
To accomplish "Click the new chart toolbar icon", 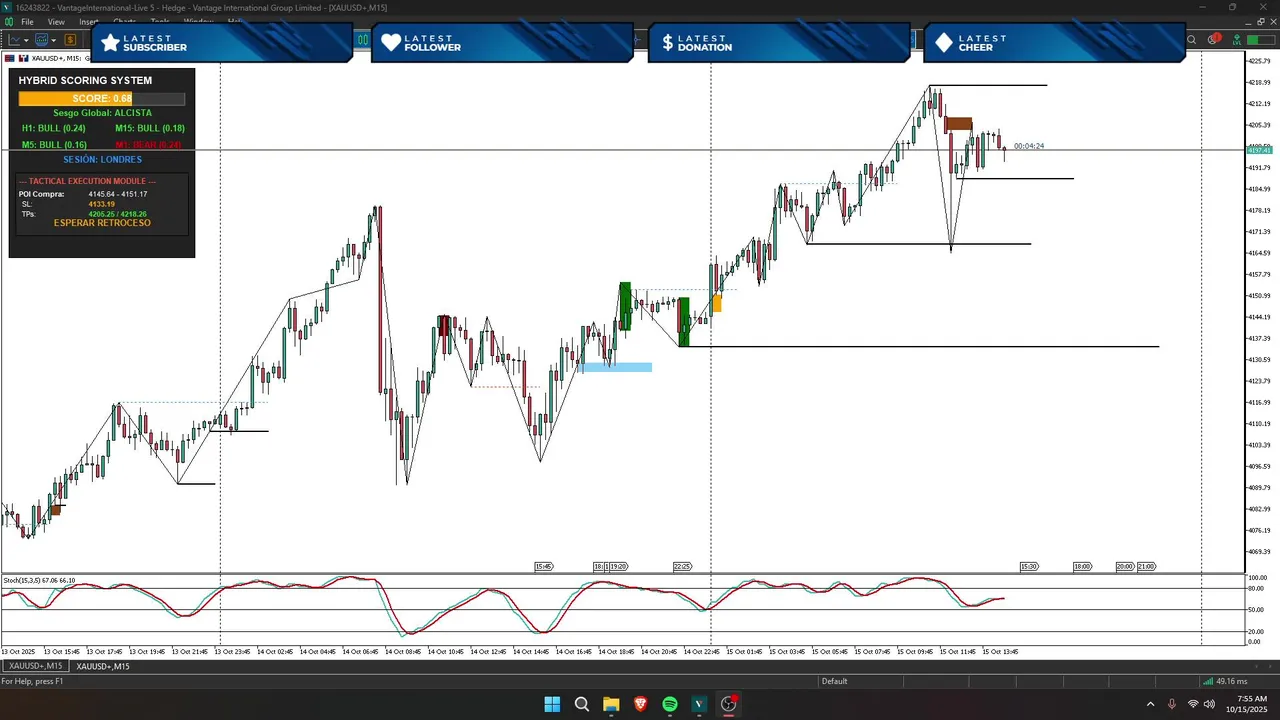I will click(x=13, y=40).
